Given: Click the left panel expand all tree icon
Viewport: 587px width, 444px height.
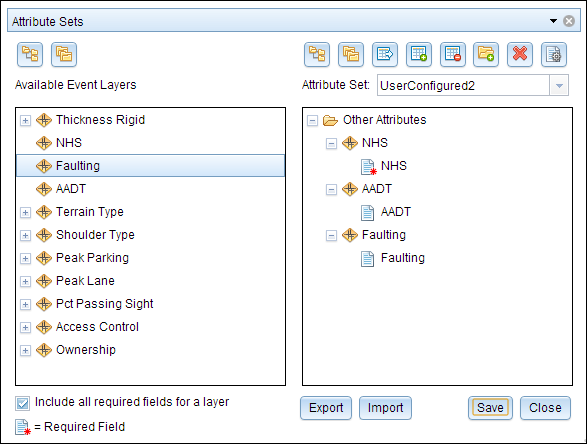Looking at the screenshot, I should click(30, 55).
